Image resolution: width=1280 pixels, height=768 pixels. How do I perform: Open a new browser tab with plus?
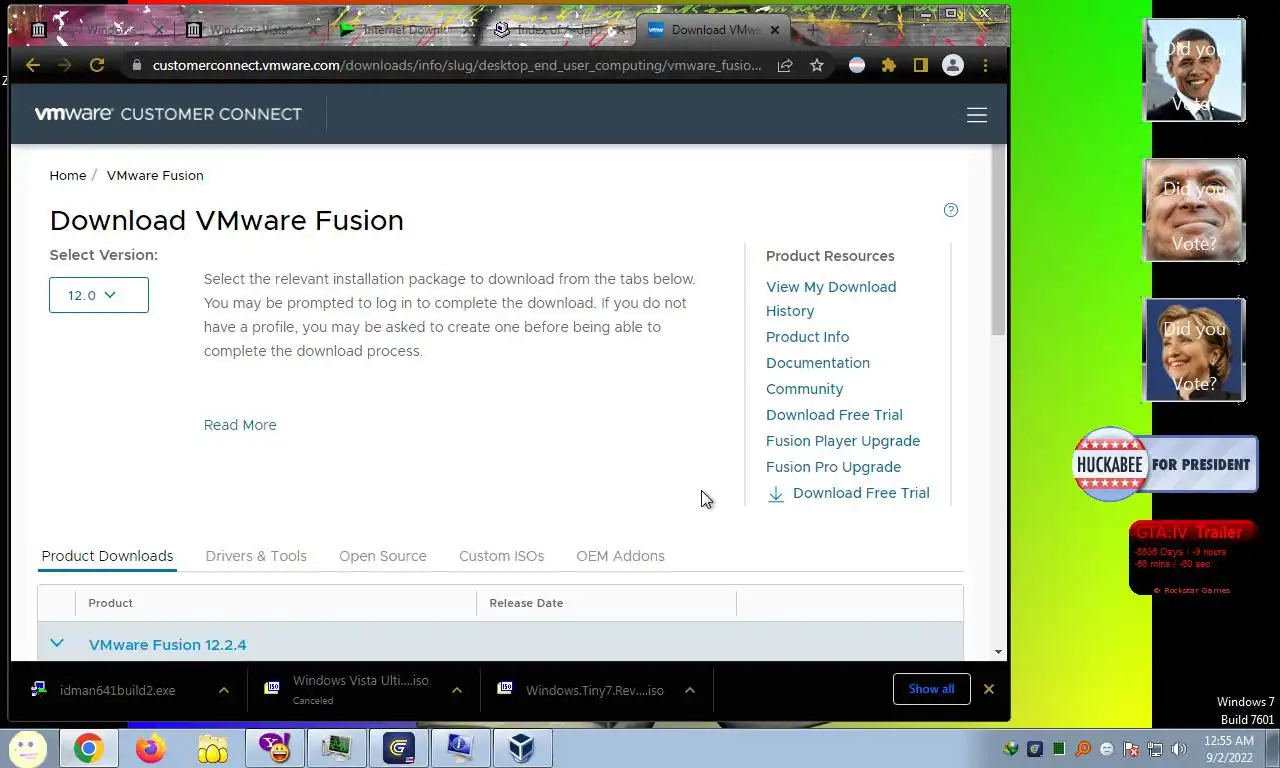click(x=812, y=30)
